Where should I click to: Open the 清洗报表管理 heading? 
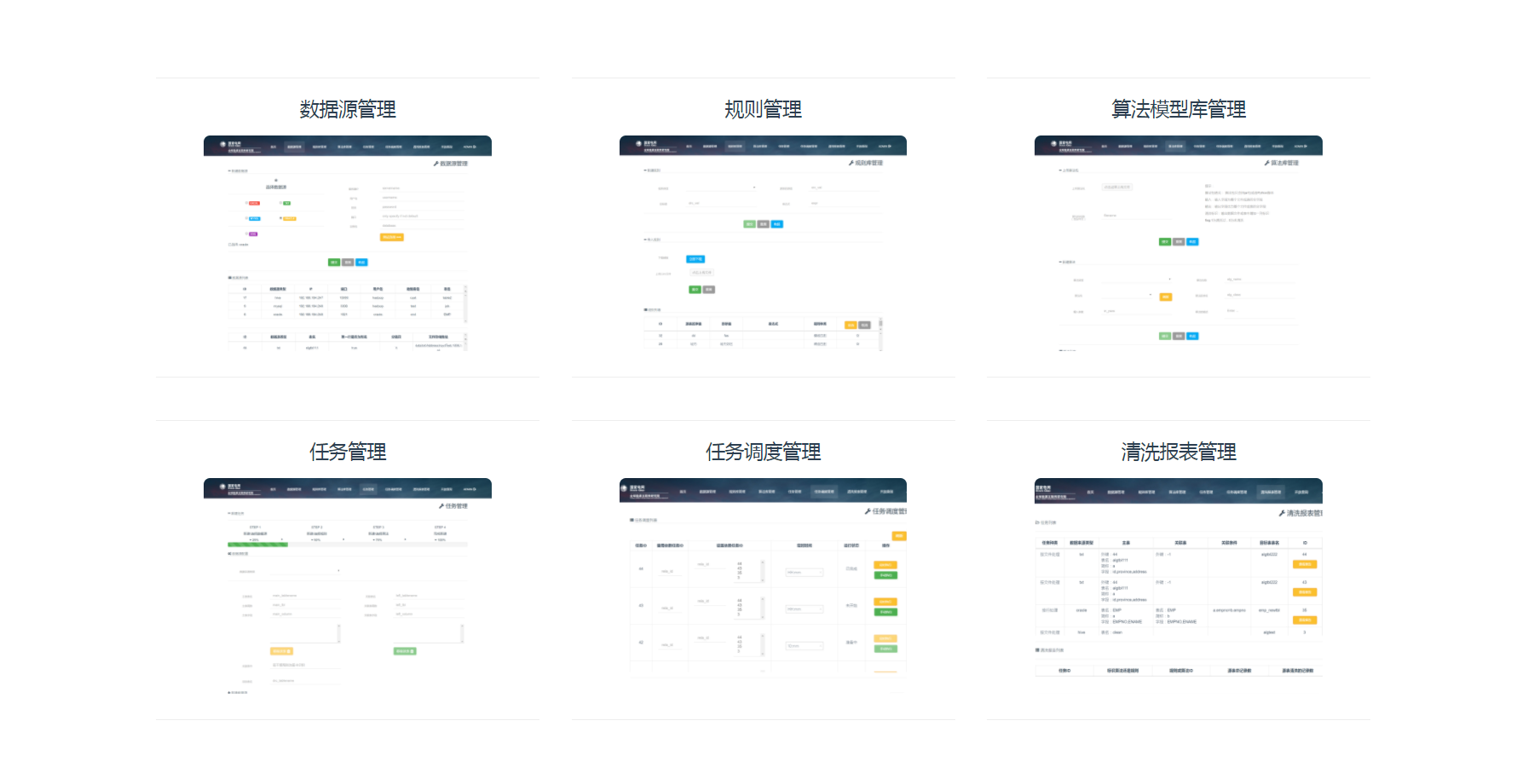coord(1179,452)
